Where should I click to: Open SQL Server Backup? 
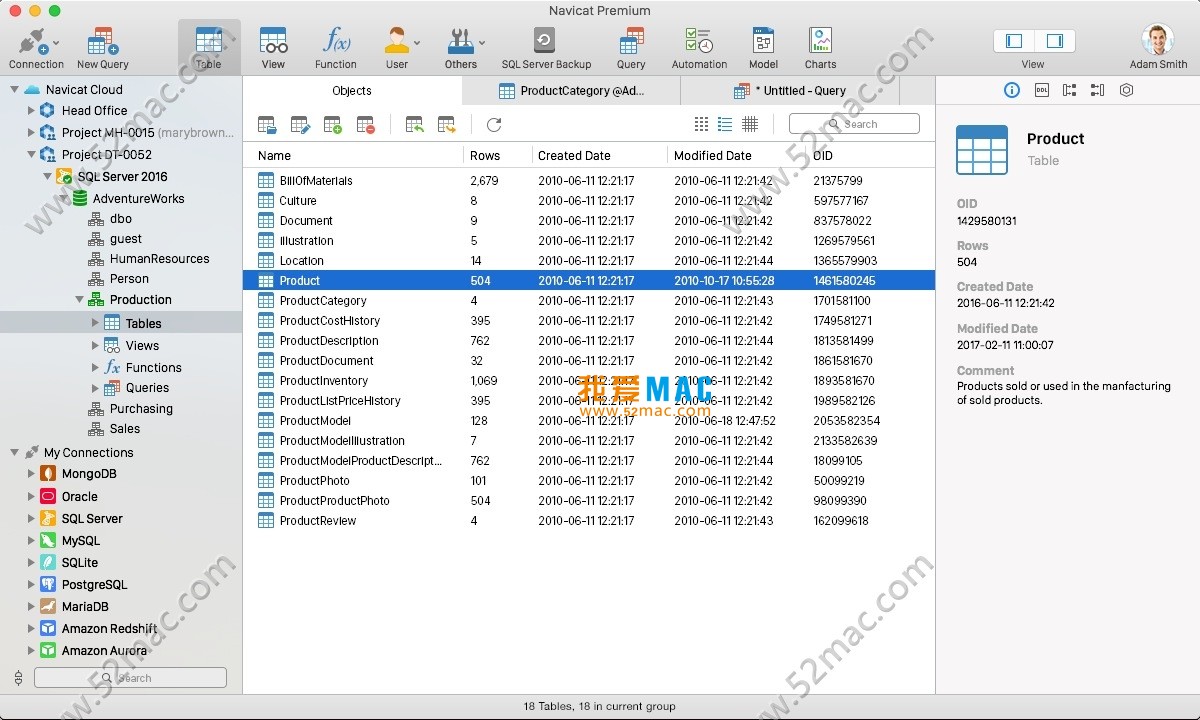[546, 48]
